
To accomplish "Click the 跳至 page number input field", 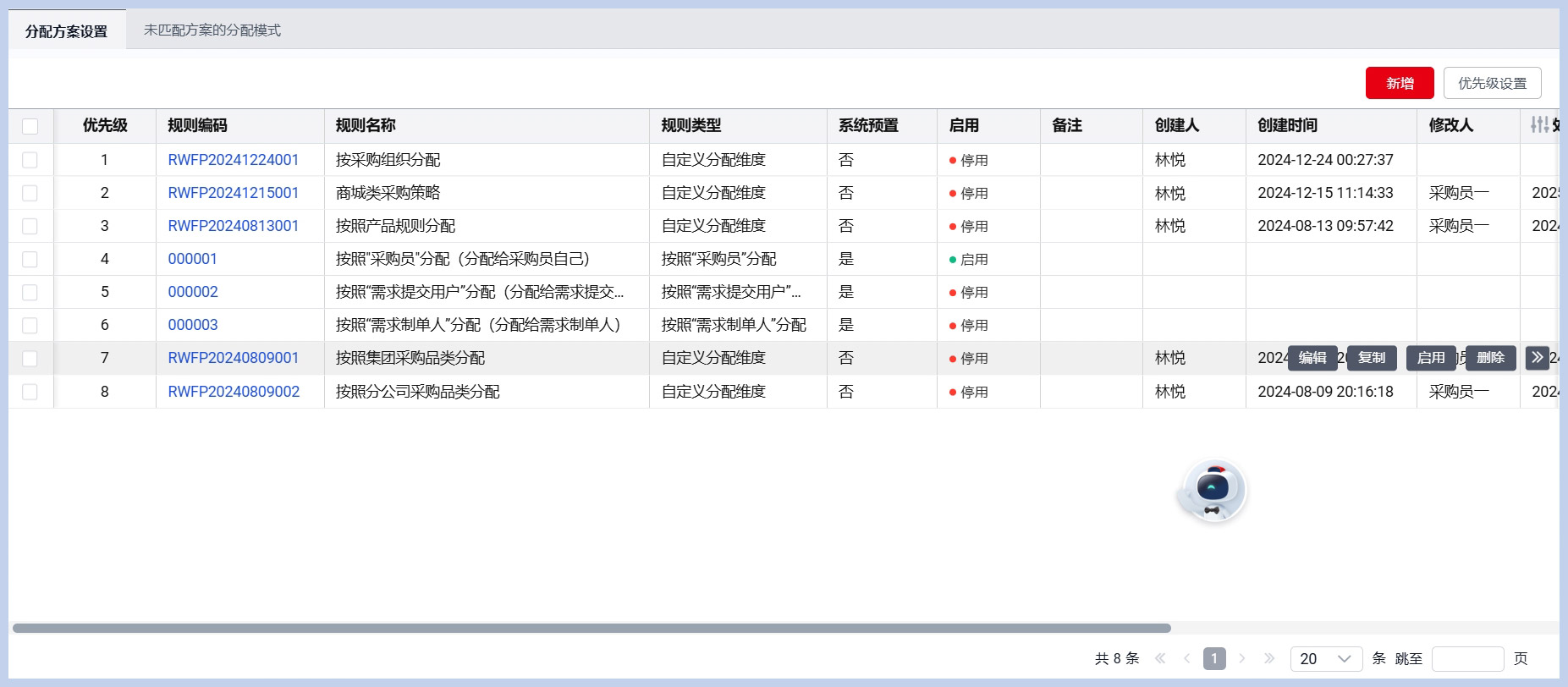I will (1467, 658).
